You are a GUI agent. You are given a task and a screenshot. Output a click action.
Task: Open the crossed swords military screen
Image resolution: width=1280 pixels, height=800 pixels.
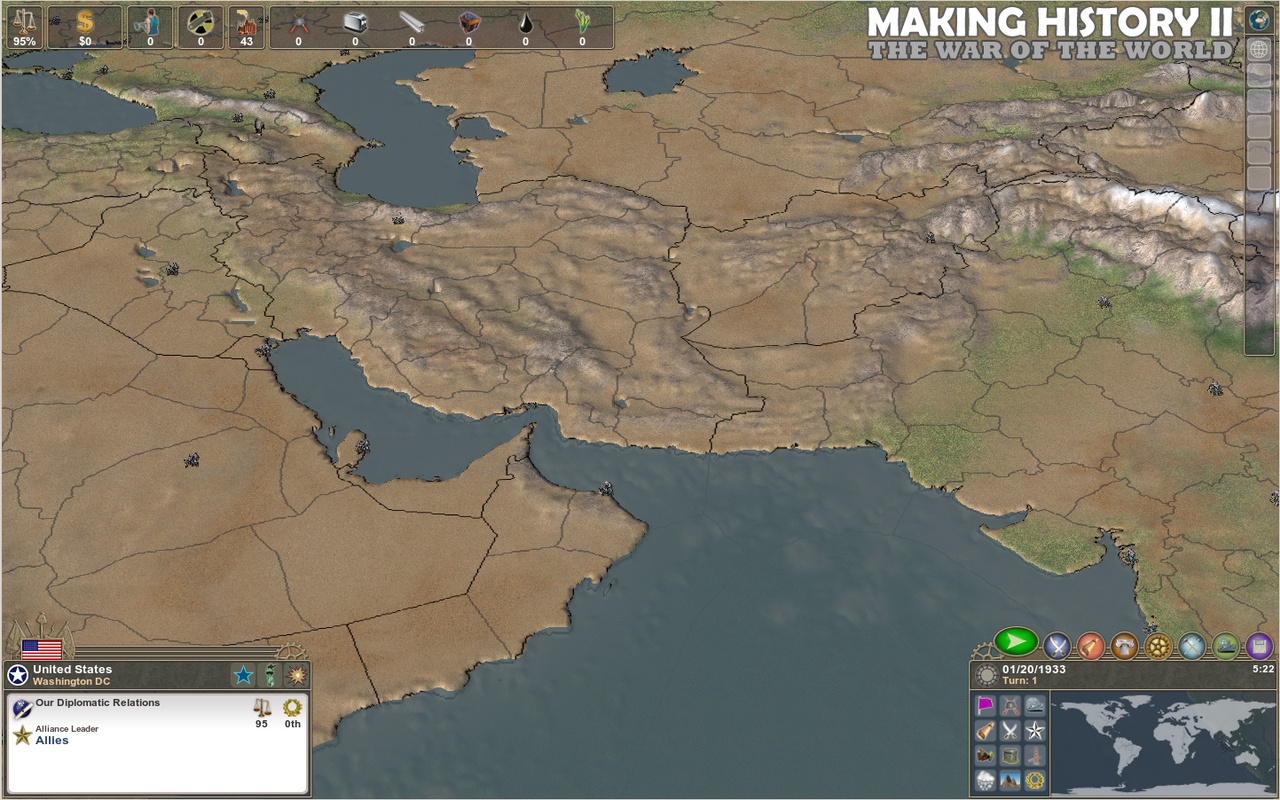click(1056, 648)
